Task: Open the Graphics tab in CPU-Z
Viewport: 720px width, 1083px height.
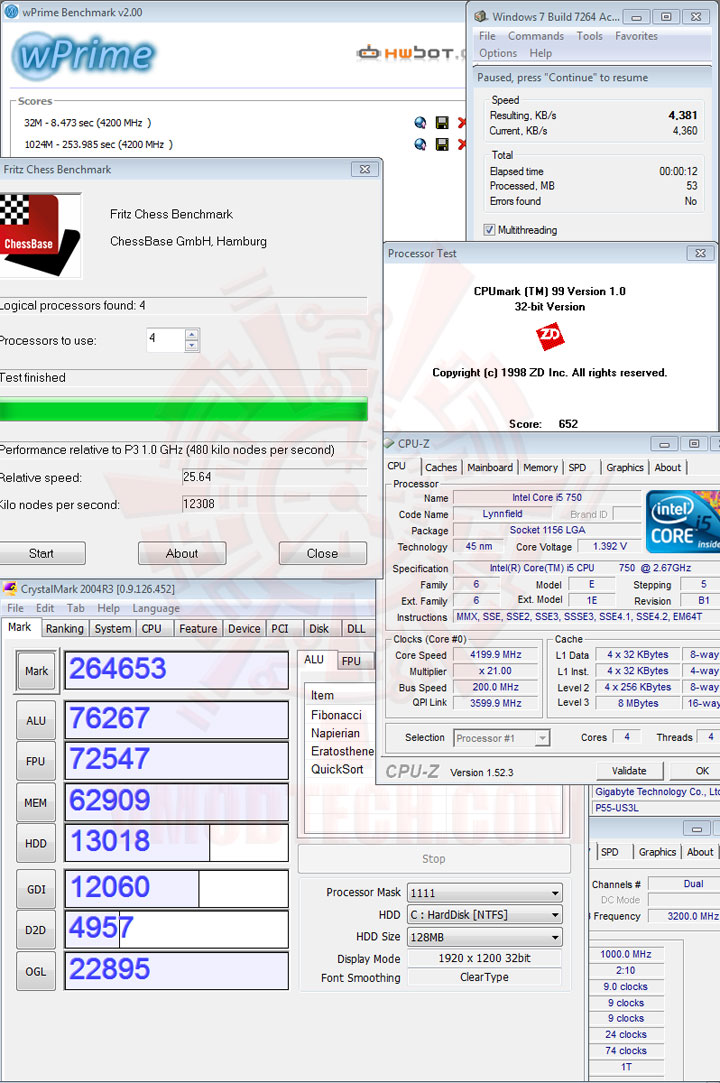Action: 625,468
